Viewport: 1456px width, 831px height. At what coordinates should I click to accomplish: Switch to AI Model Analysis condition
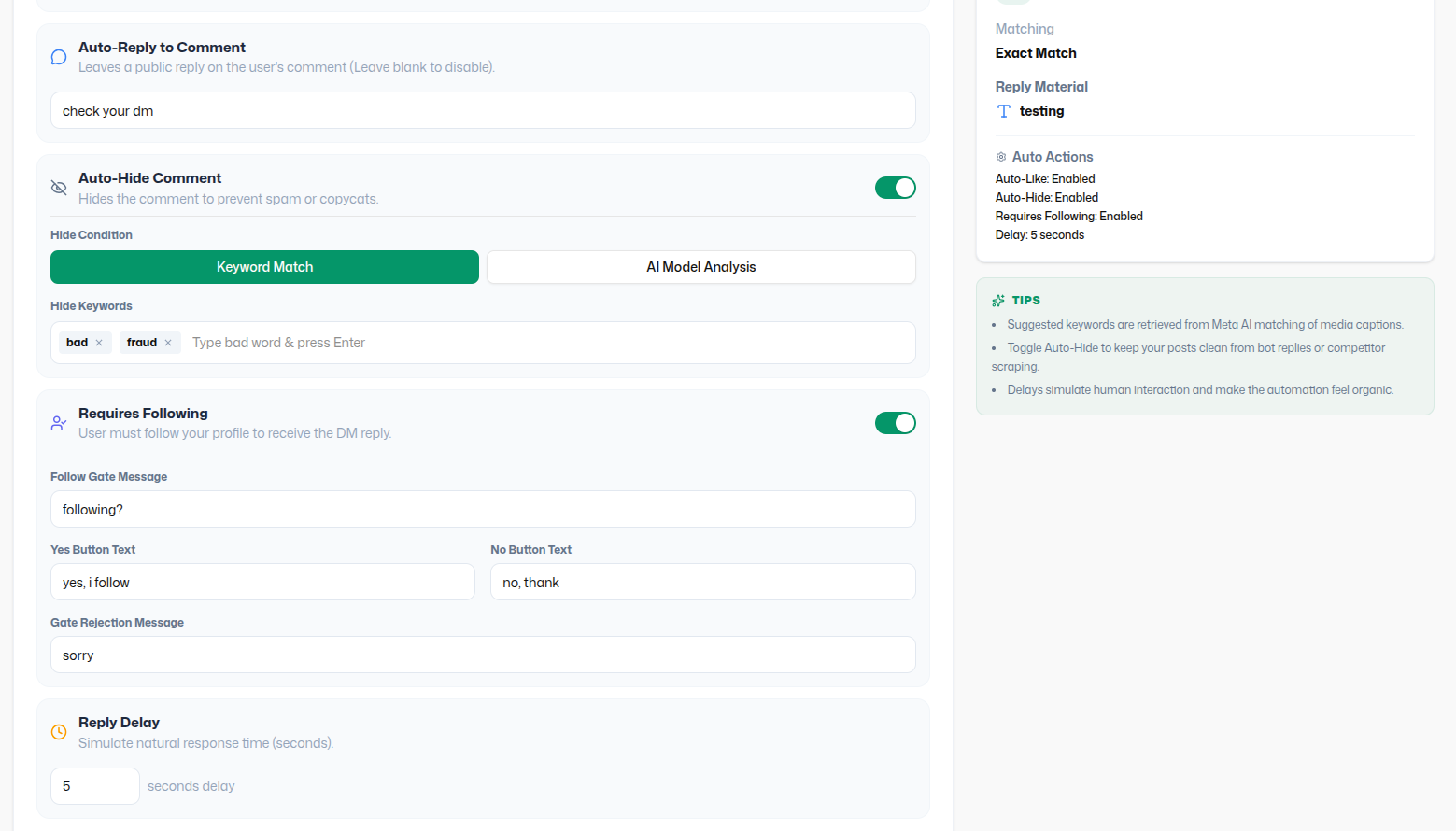[x=701, y=267]
